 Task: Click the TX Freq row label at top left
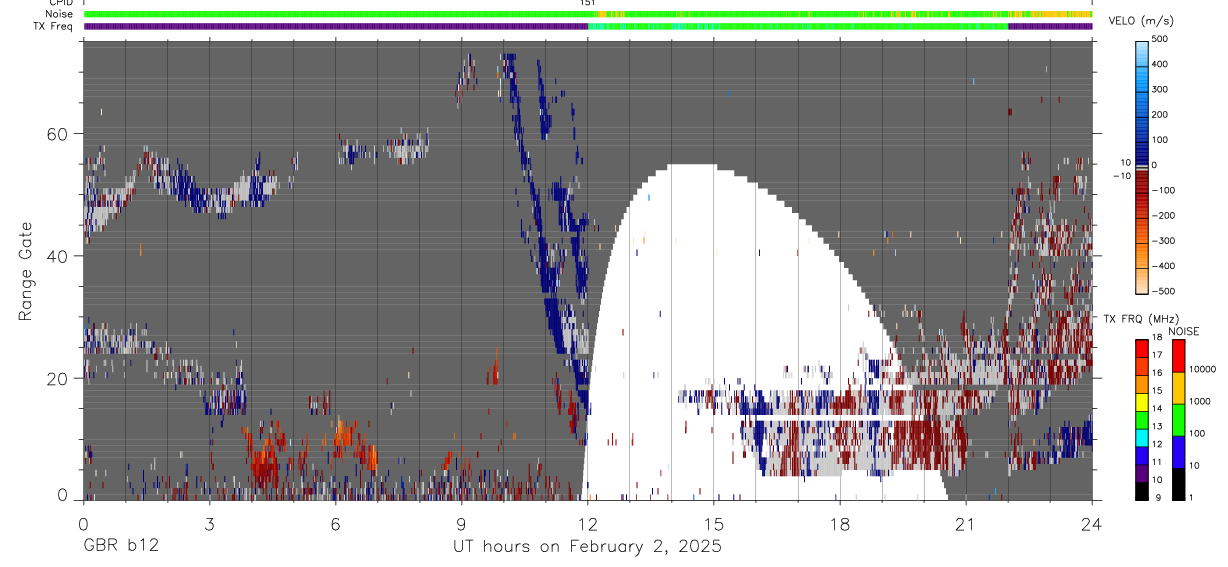54,26
